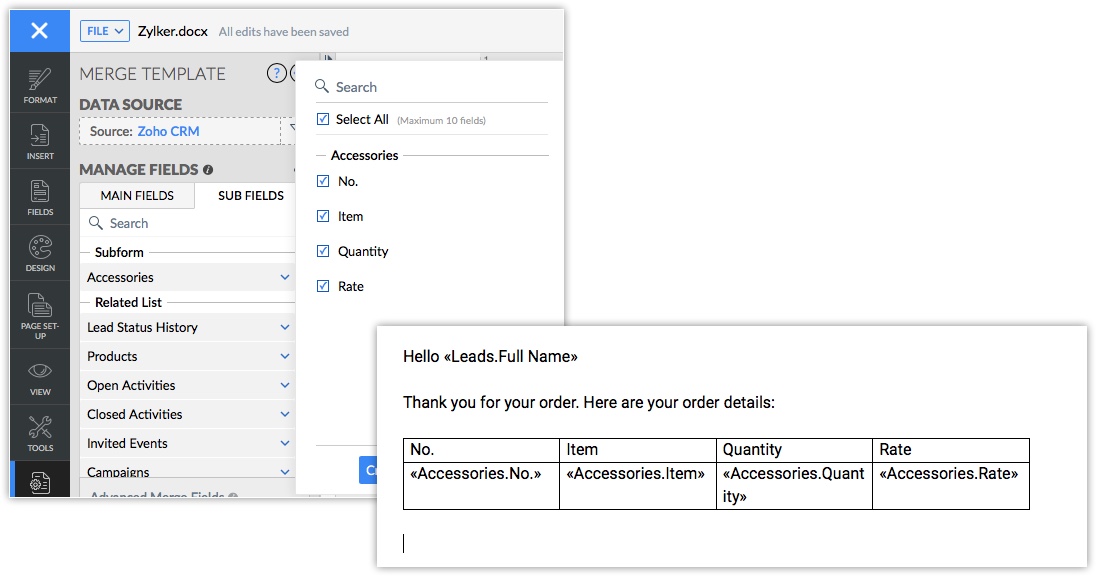Toggle the Rate field checkbox
This screenshot has height=583, width=1096.
(x=323, y=286)
